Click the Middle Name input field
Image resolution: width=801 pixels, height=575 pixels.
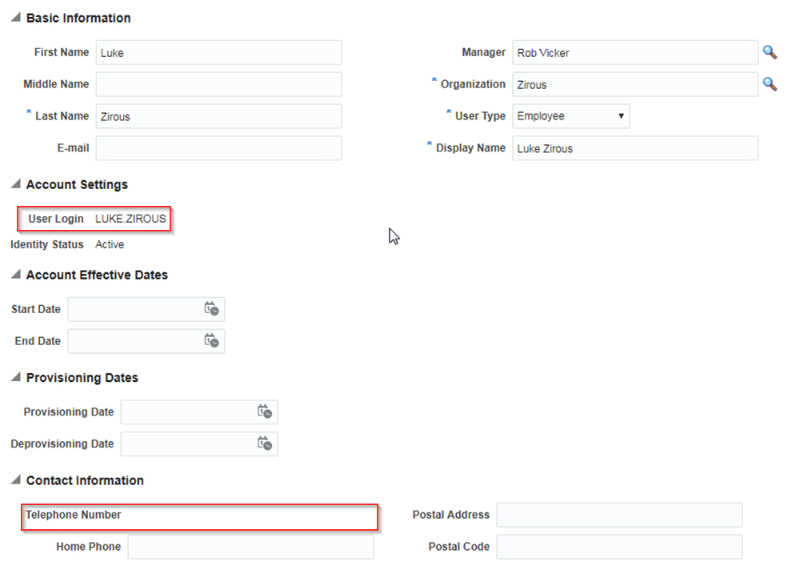point(219,84)
